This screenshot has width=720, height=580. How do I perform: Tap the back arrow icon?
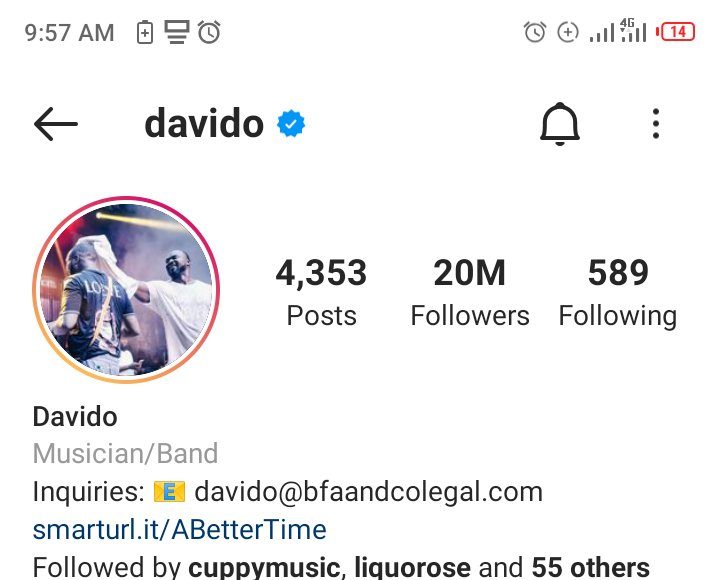(x=56, y=124)
